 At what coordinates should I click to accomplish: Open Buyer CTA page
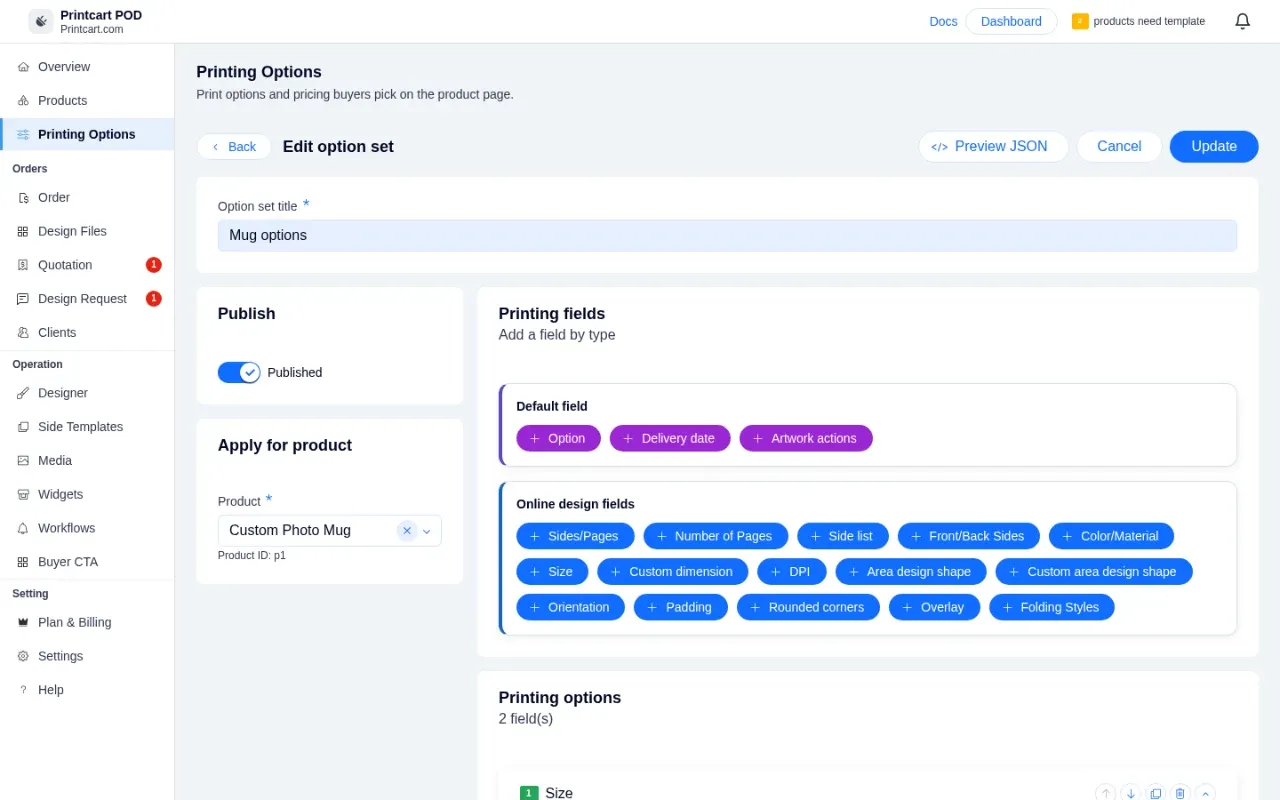87,562
